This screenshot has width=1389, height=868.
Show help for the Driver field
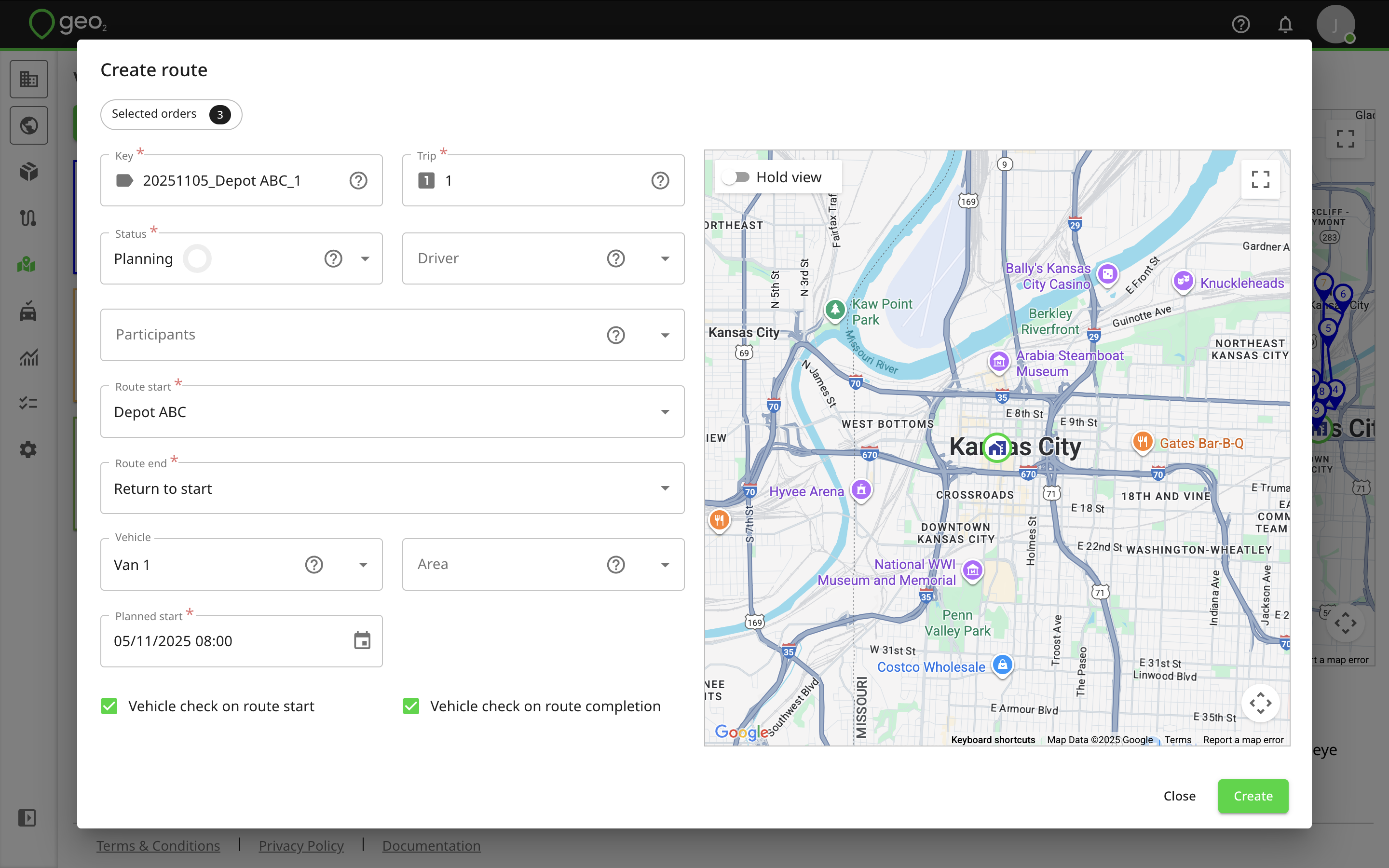coord(616,259)
